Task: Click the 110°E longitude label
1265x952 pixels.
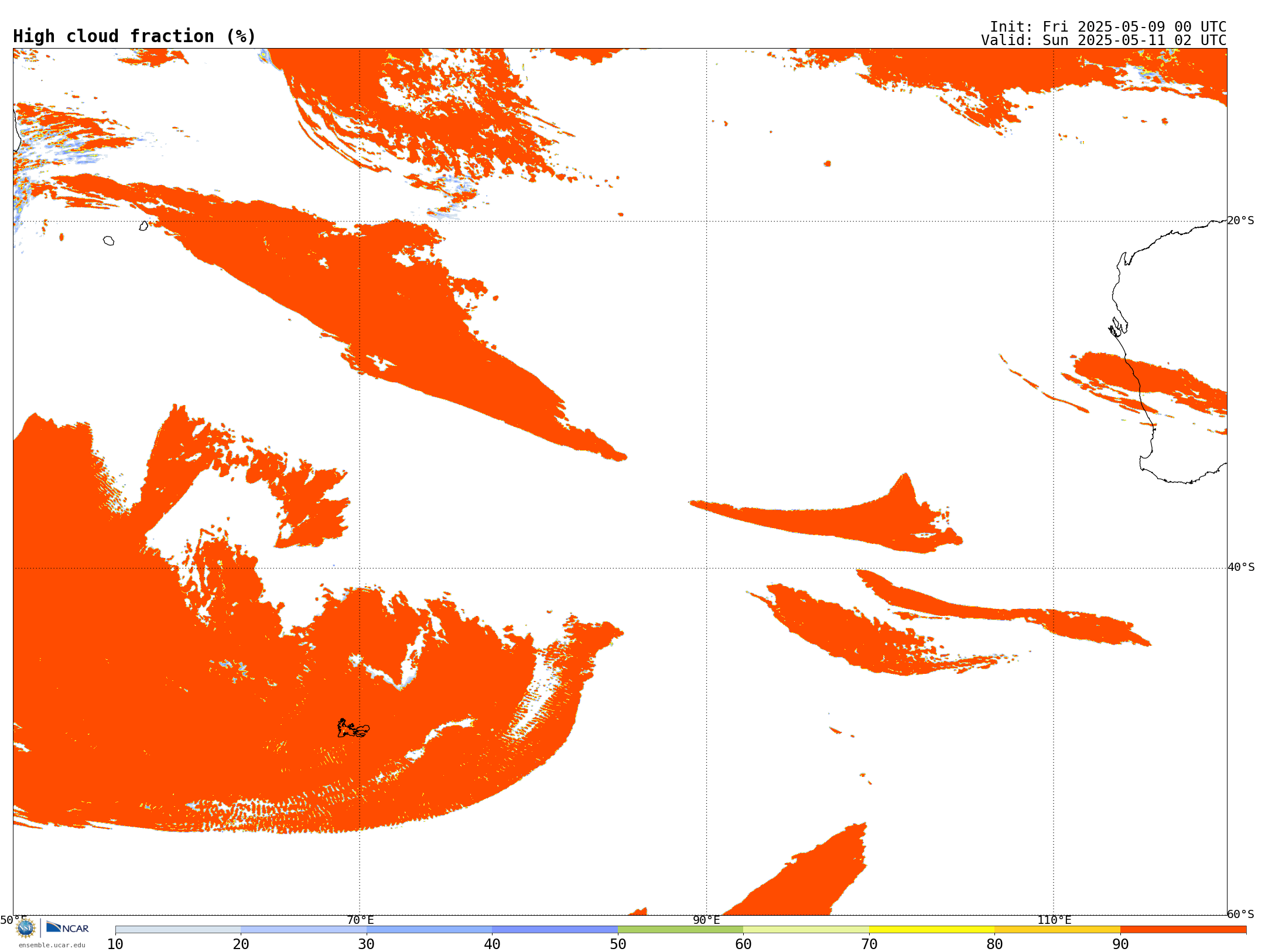Action: click(1054, 920)
